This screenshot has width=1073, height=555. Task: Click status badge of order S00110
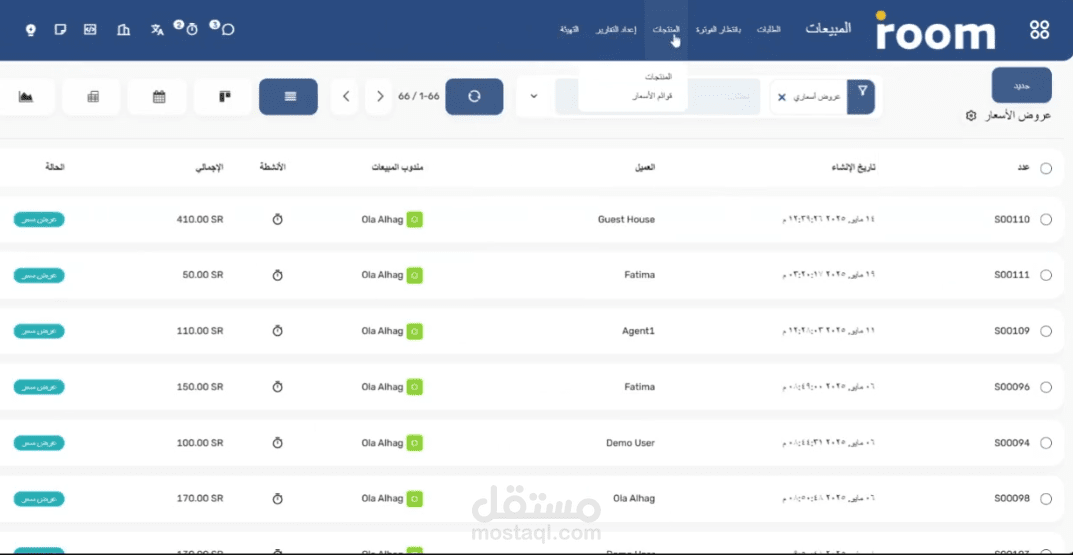[39, 220]
